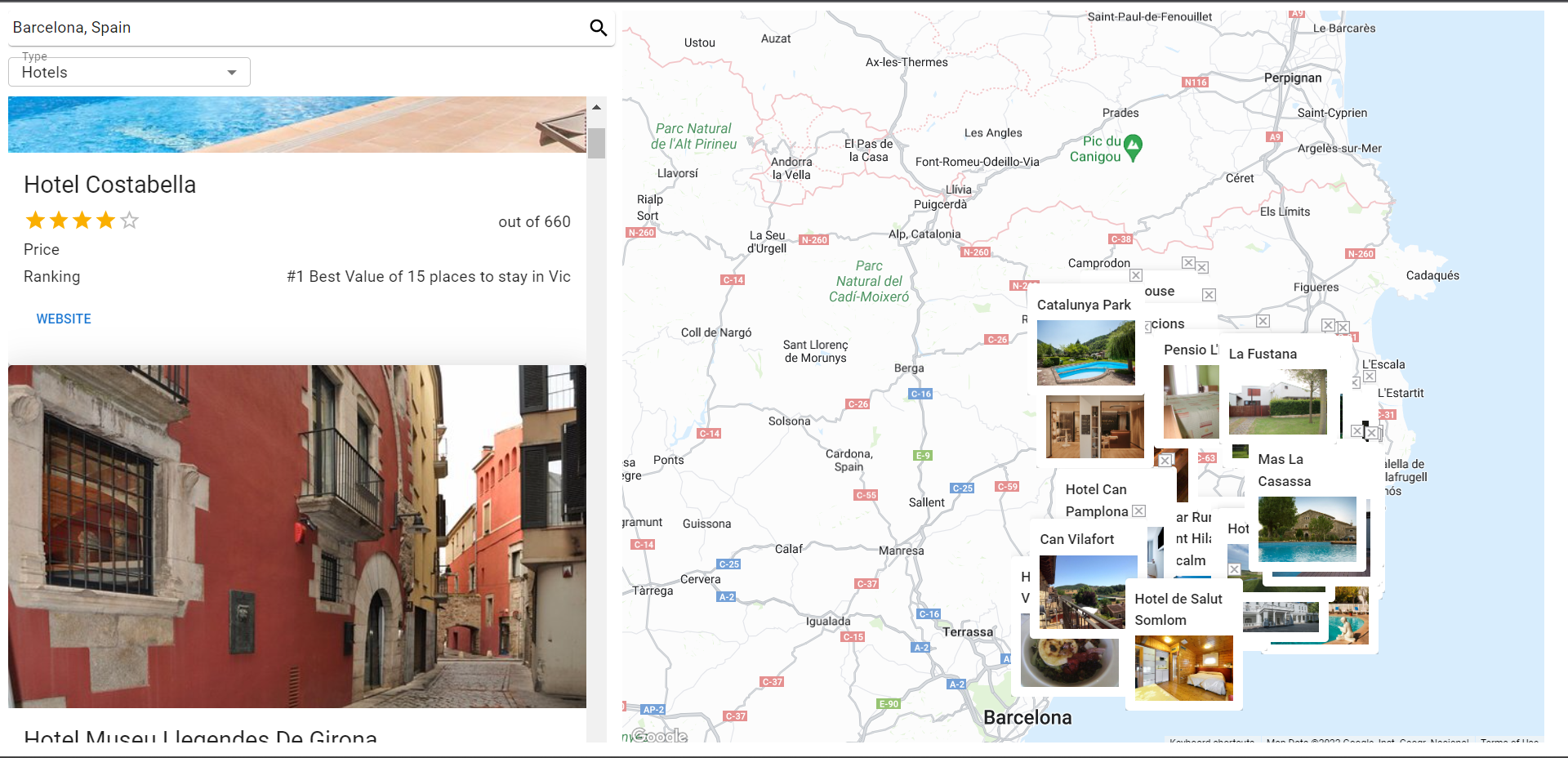The height and width of the screenshot is (758, 1568).
Task: Click the Terrassa map label
Action: pos(968,632)
